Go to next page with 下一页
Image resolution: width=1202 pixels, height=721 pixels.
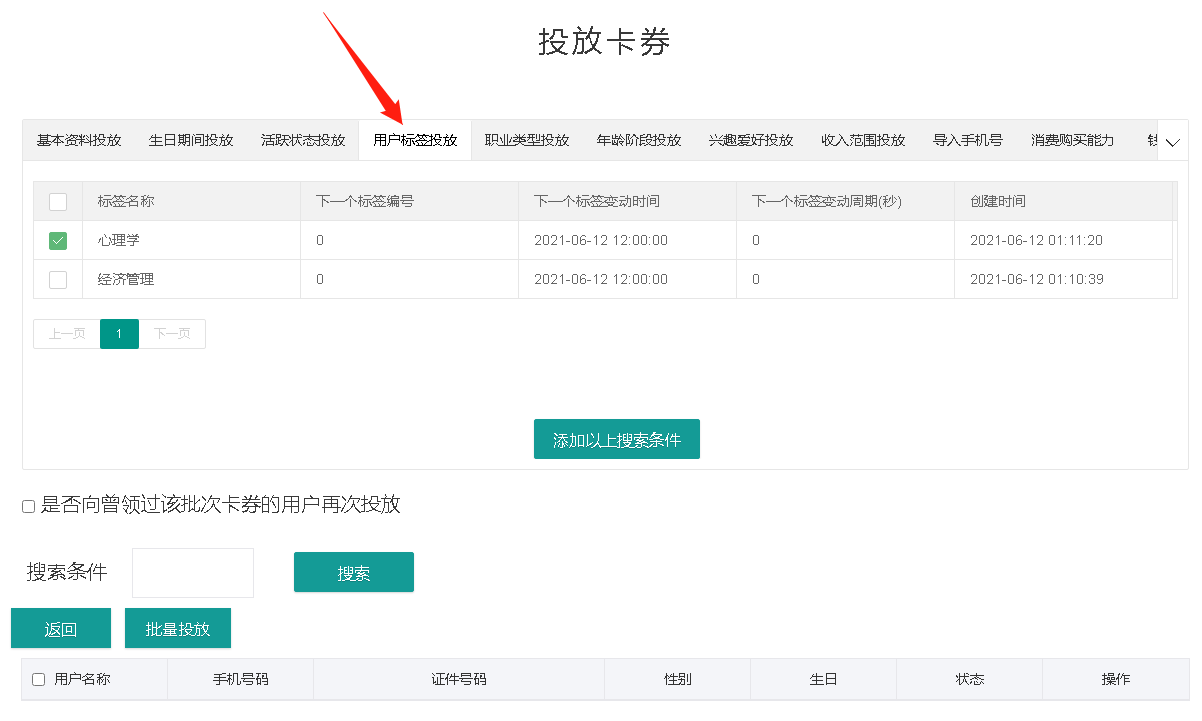coord(172,334)
